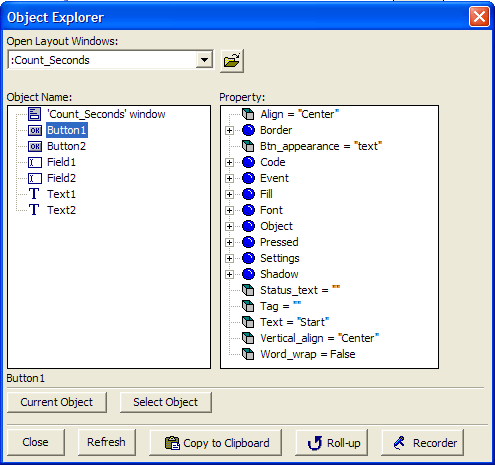Click the Current Object button
The width and height of the screenshot is (495, 465).
tap(57, 402)
